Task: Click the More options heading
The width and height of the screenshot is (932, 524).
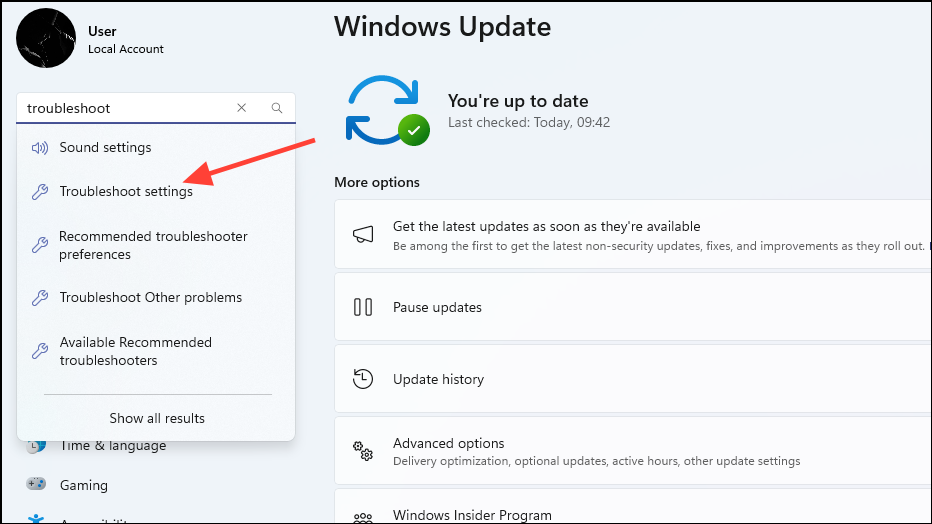Action: (x=377, y=182)
